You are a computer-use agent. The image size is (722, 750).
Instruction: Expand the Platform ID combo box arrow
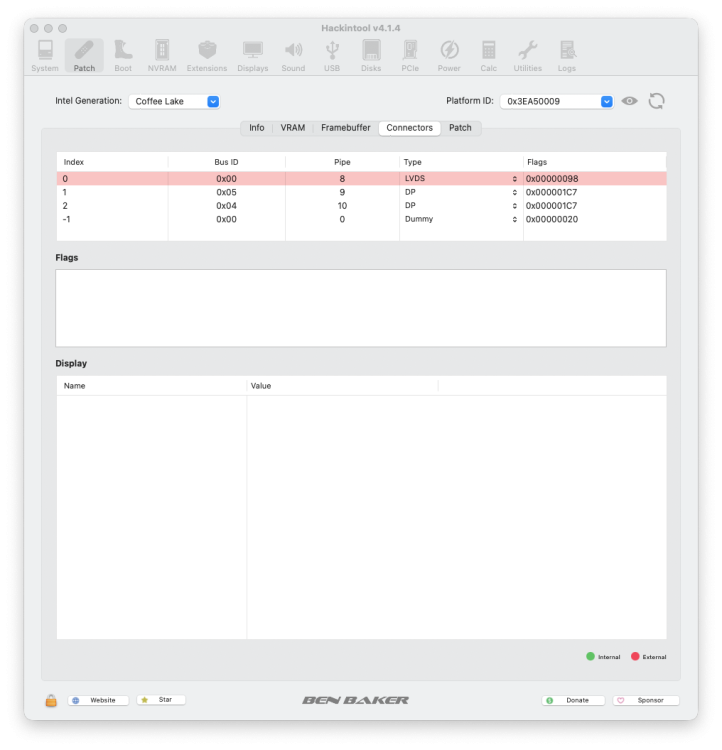607,101
